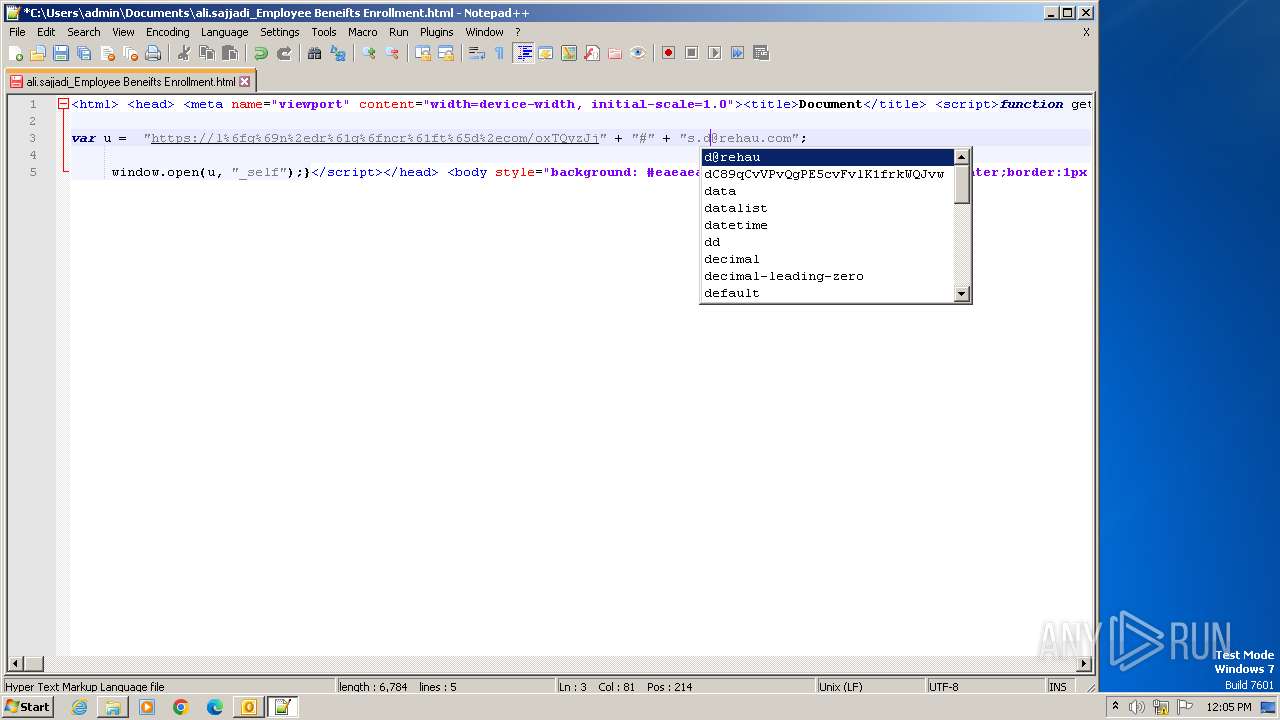This screenshot has height=720, width=1280.
Task: Show hidden system tray icons arrow
Action: [1115, 707]
